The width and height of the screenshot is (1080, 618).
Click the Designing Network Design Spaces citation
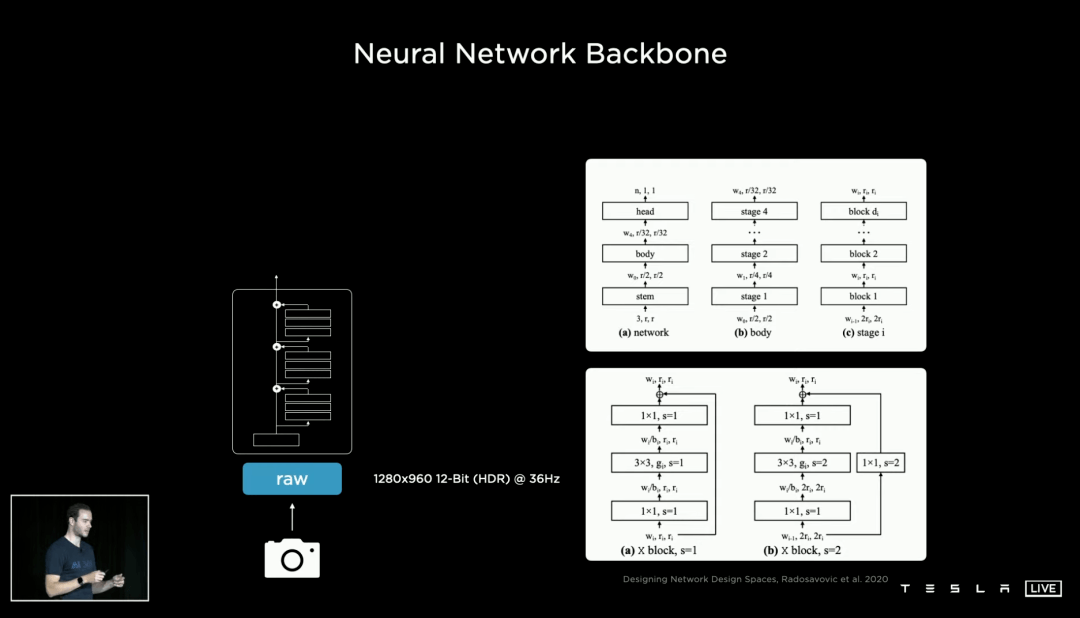(x=755, y=579)
